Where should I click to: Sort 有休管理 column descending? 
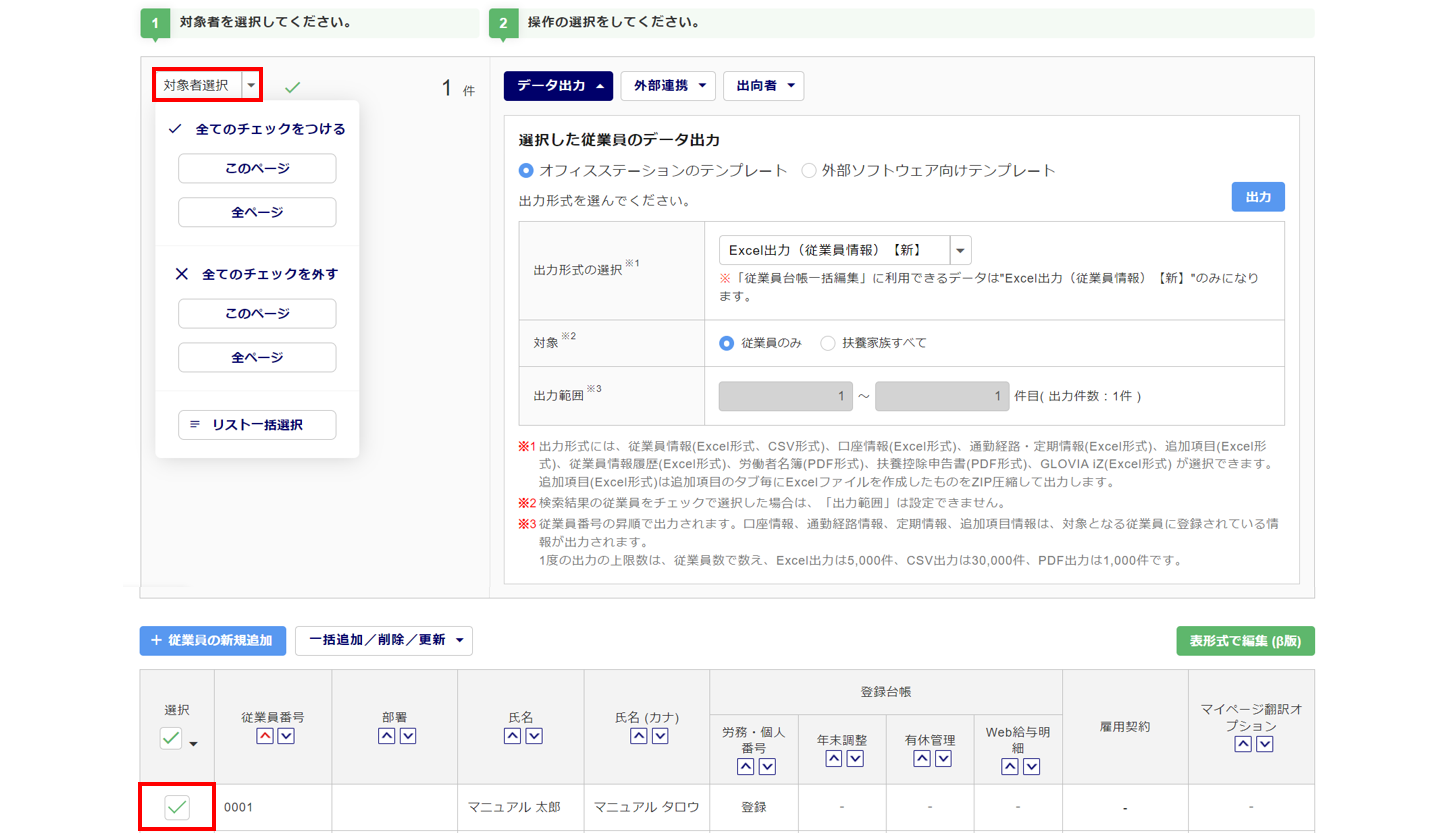(x=942, y=759)
